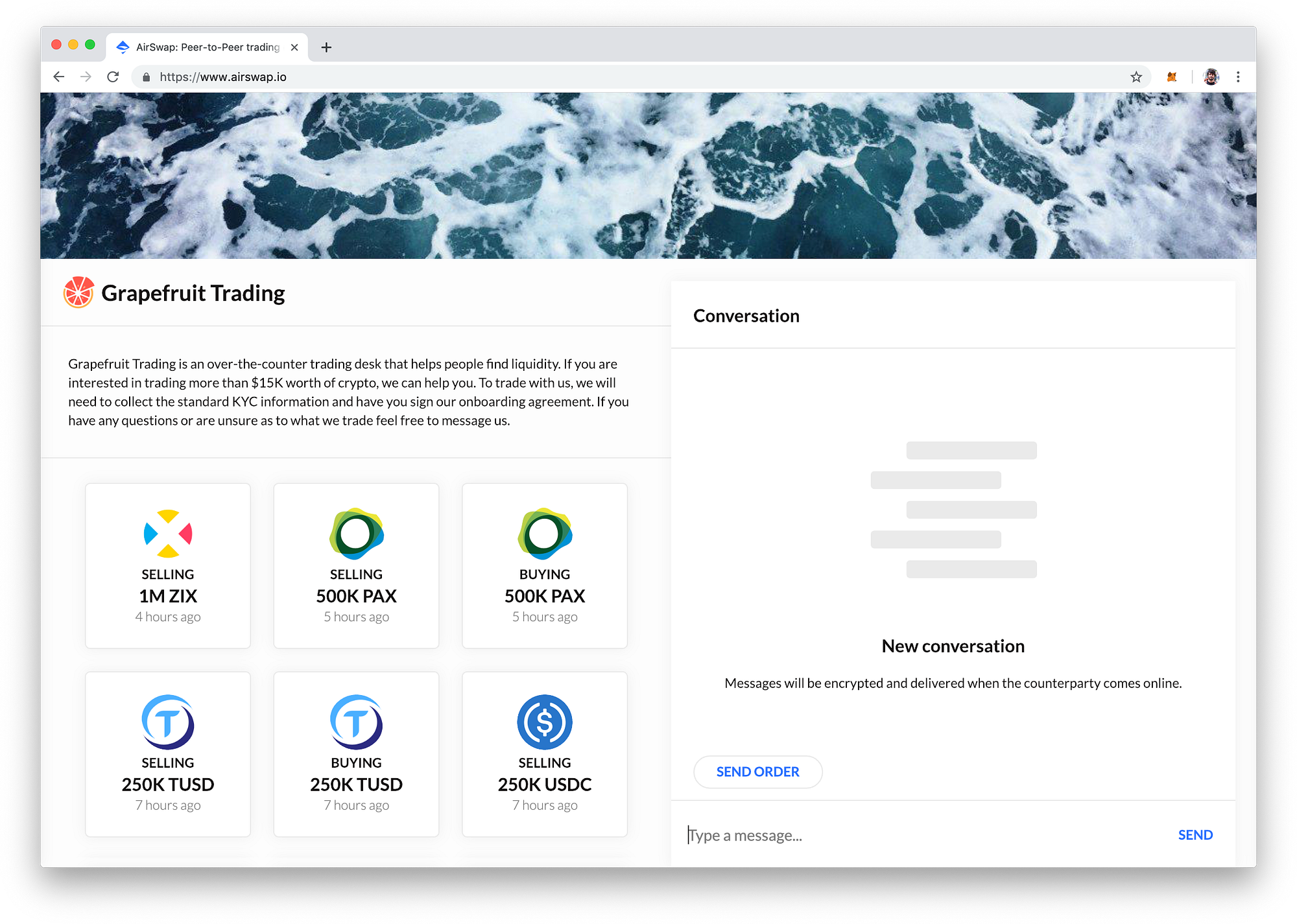
Task: Click the Conversation panel heading
Action: click(x=746, y=316)
